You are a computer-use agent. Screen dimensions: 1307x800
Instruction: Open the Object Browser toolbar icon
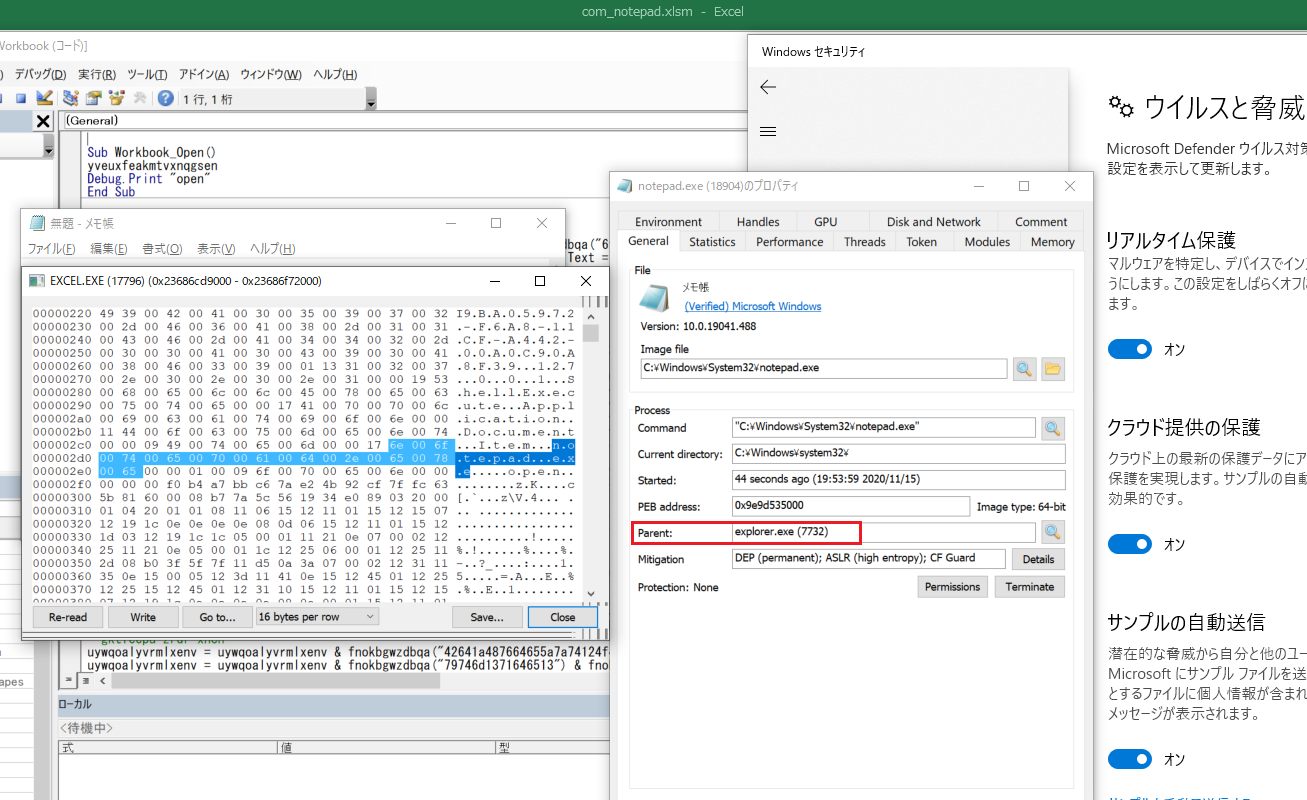(116, 98)
